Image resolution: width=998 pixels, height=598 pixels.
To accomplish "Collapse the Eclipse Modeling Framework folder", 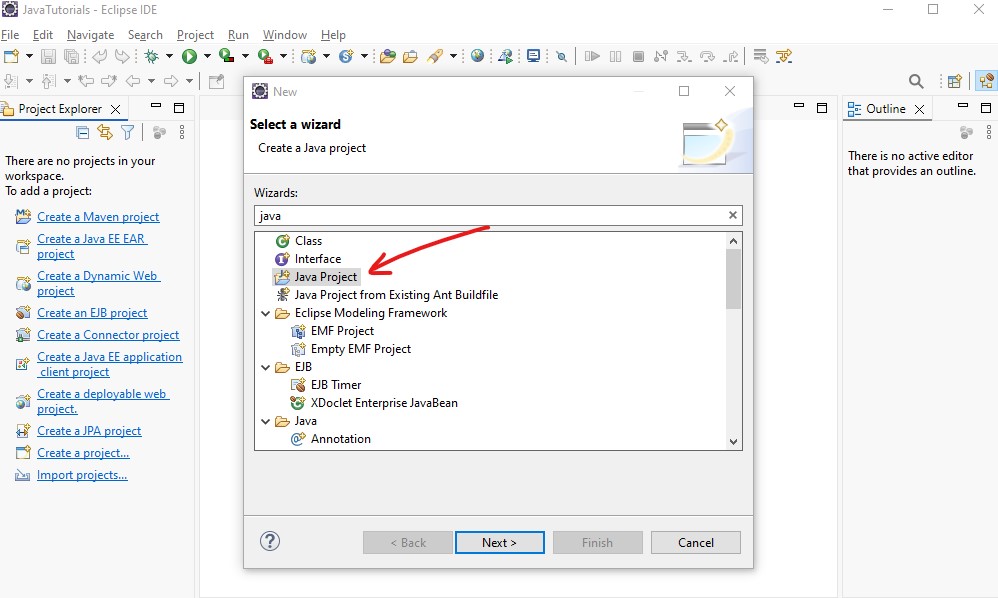I will [x=265, y=313].
